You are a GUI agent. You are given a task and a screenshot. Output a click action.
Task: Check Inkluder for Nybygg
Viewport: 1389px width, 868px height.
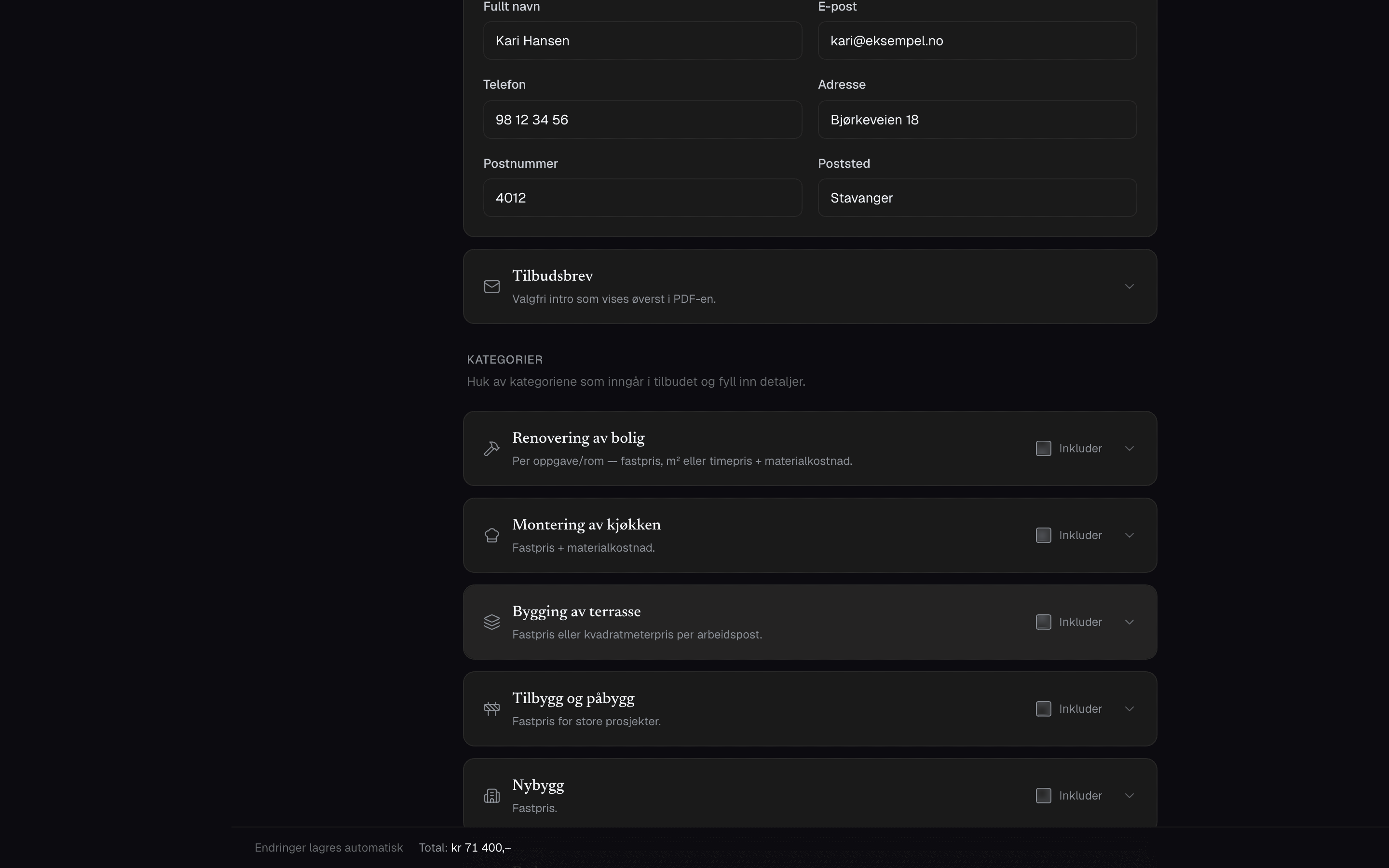(x=1044, y=796)
